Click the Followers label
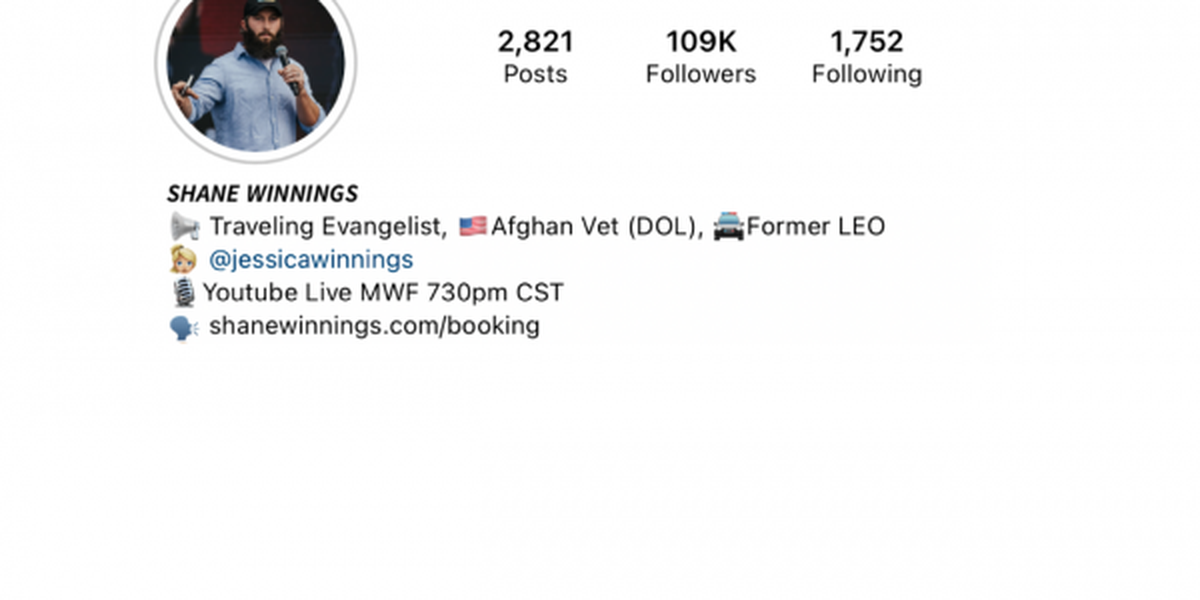Image resolution: width=1200 pixels, height=600 pixels. [701, 74]
